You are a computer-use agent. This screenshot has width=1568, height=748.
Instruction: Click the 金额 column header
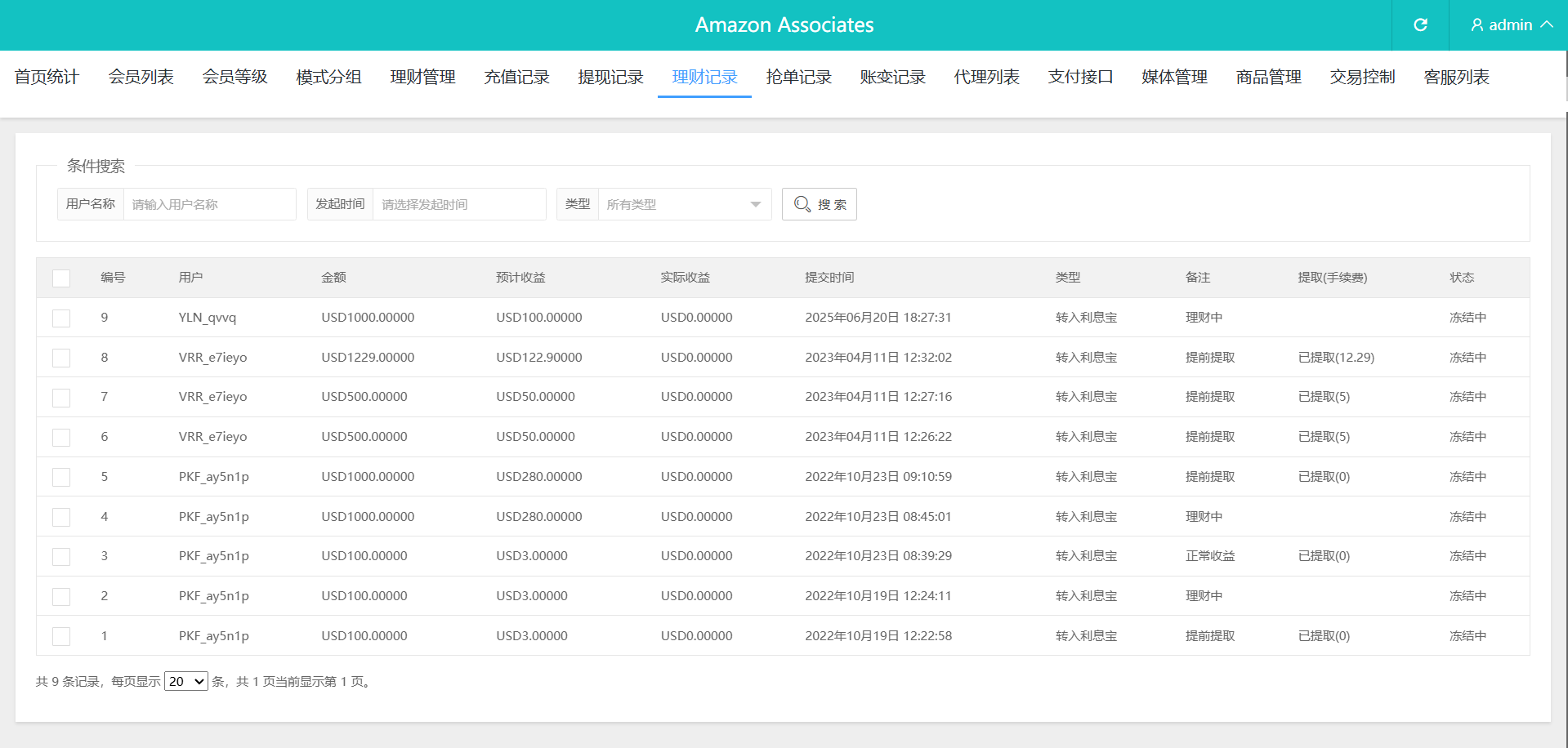(333, 278)
